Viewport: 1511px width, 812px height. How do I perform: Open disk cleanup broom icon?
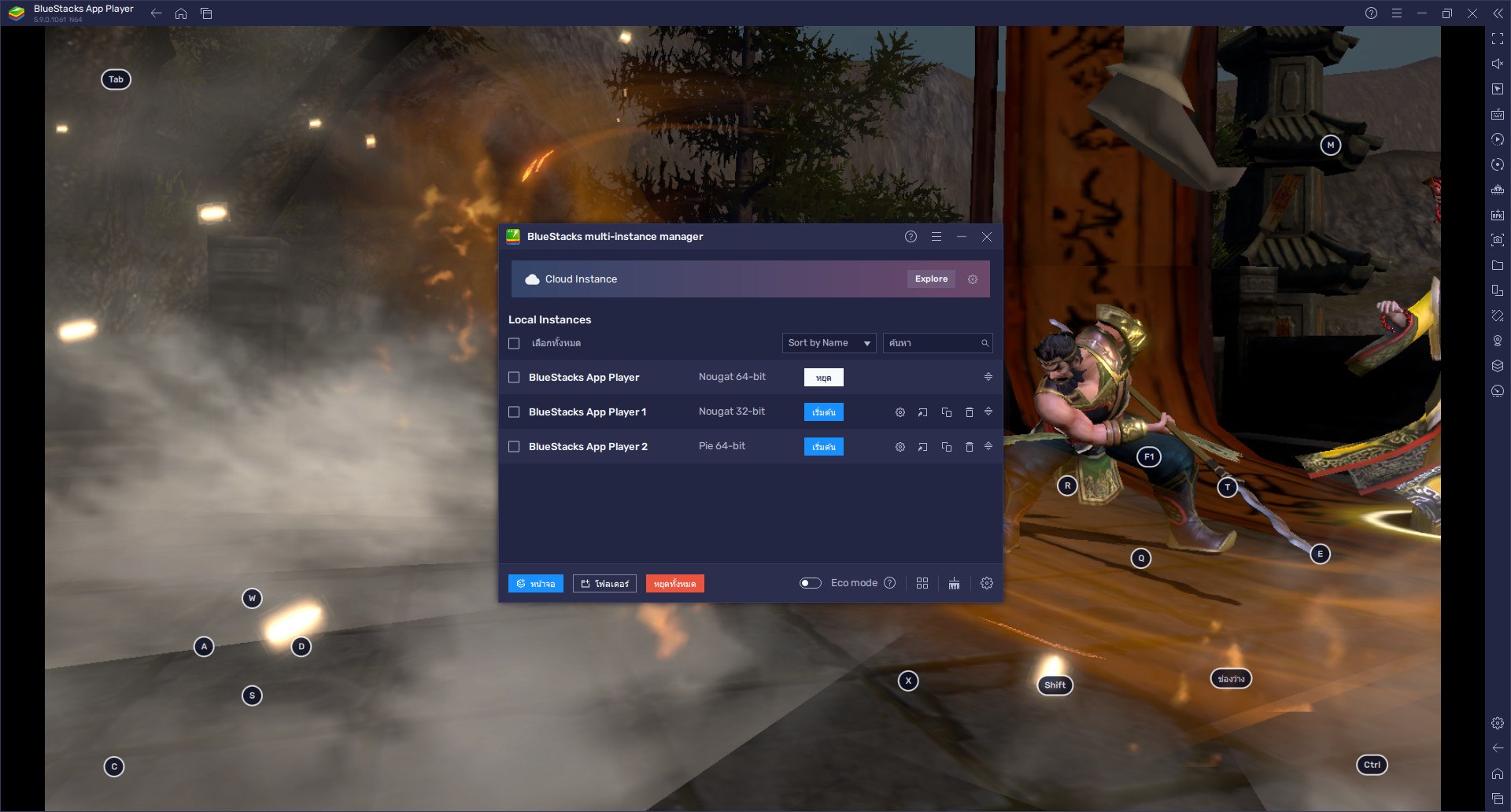(954, 583)
